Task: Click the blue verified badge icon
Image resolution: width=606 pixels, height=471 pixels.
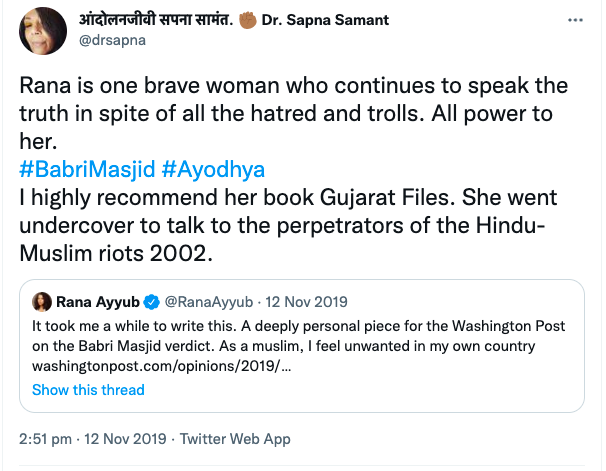Action: [152, 301]
